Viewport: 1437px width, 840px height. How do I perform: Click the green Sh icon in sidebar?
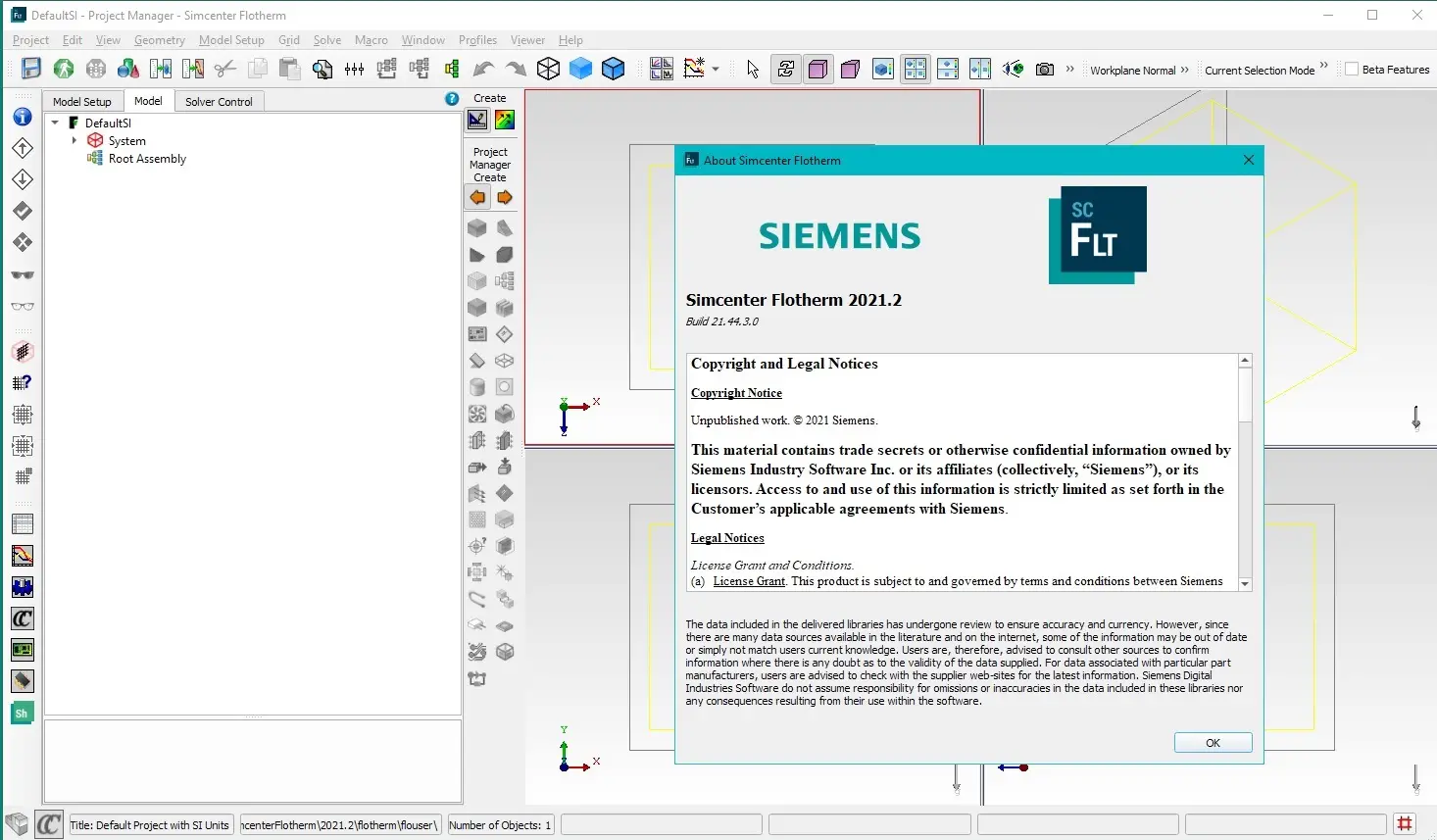point(23,713)
